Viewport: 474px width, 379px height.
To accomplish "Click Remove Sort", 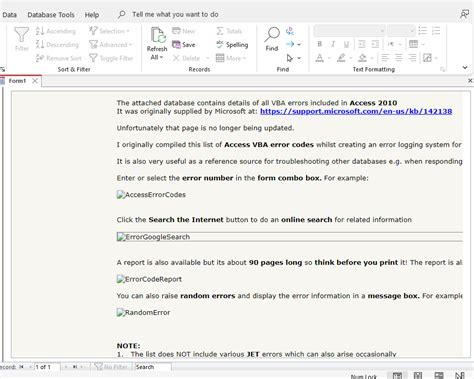I will pyautogui.click(x=59, y=58).
